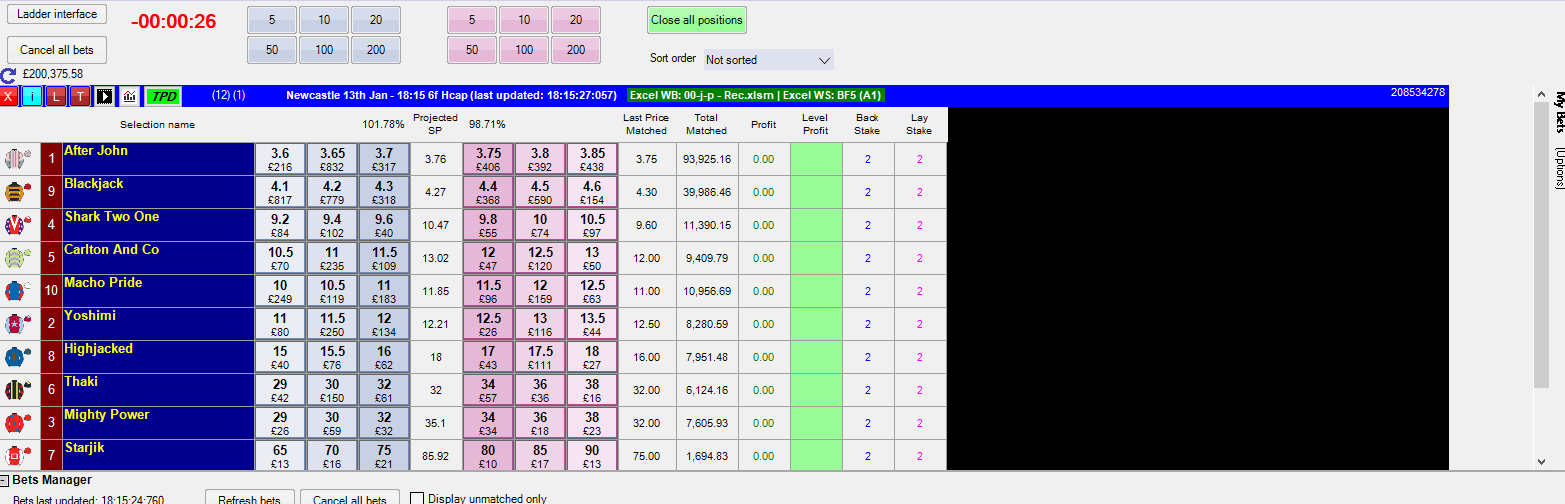This screenshot has width=1565, height=504.
Task: Select blue back stake 10
Action: 324,20
